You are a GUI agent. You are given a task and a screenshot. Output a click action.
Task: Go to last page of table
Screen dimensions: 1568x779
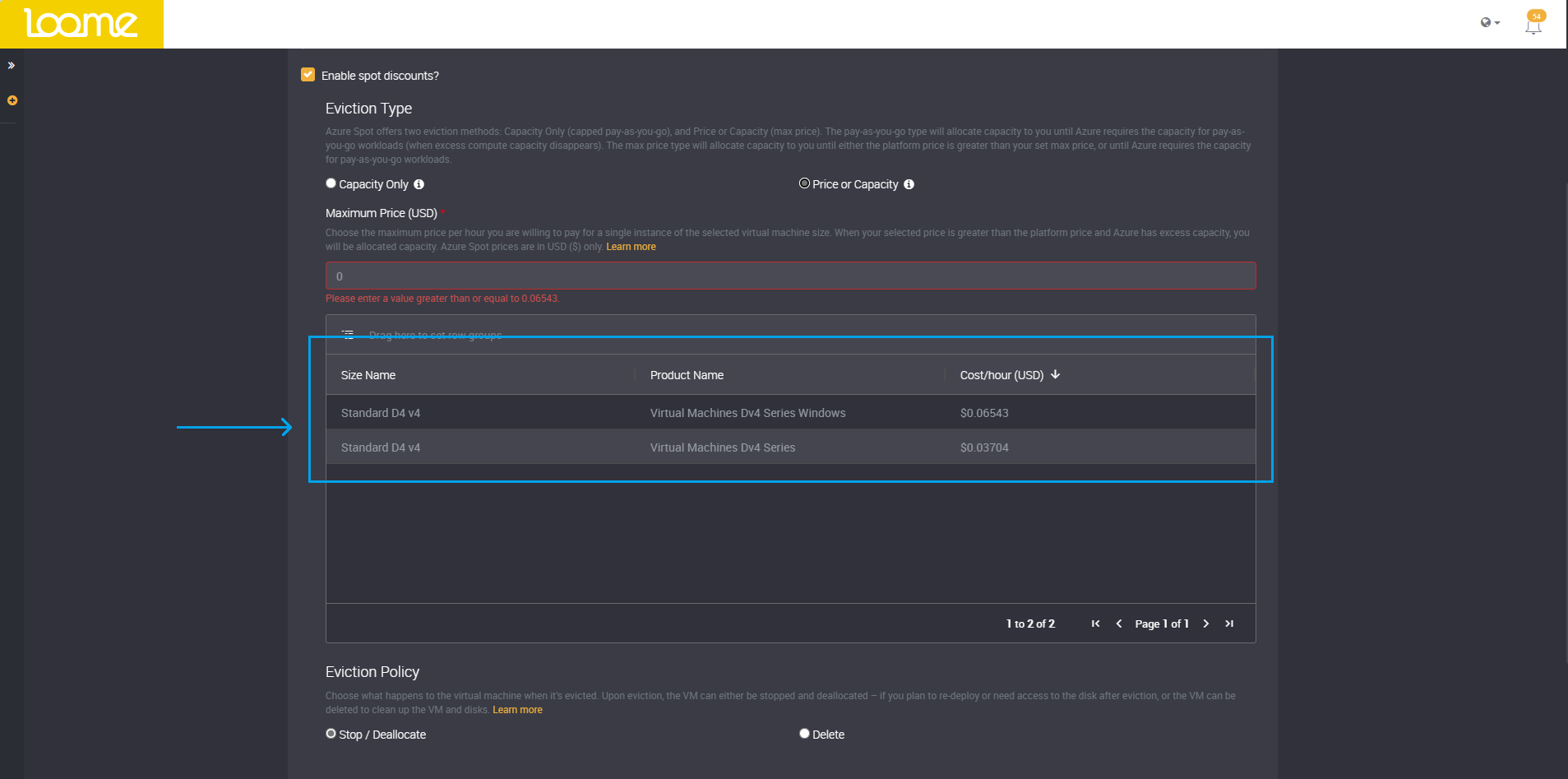1229,624
